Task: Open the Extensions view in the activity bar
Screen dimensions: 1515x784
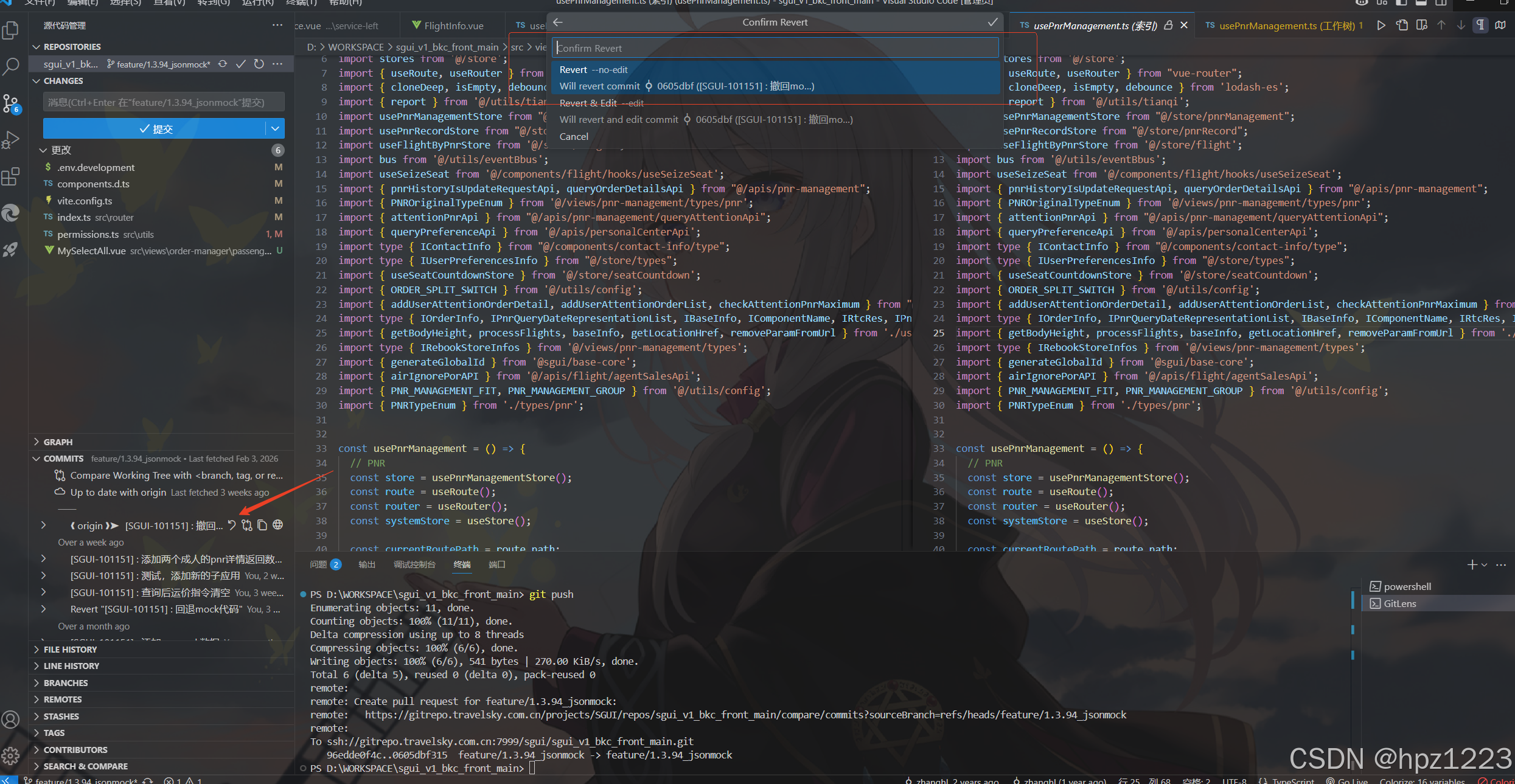Action: (11, 177)
